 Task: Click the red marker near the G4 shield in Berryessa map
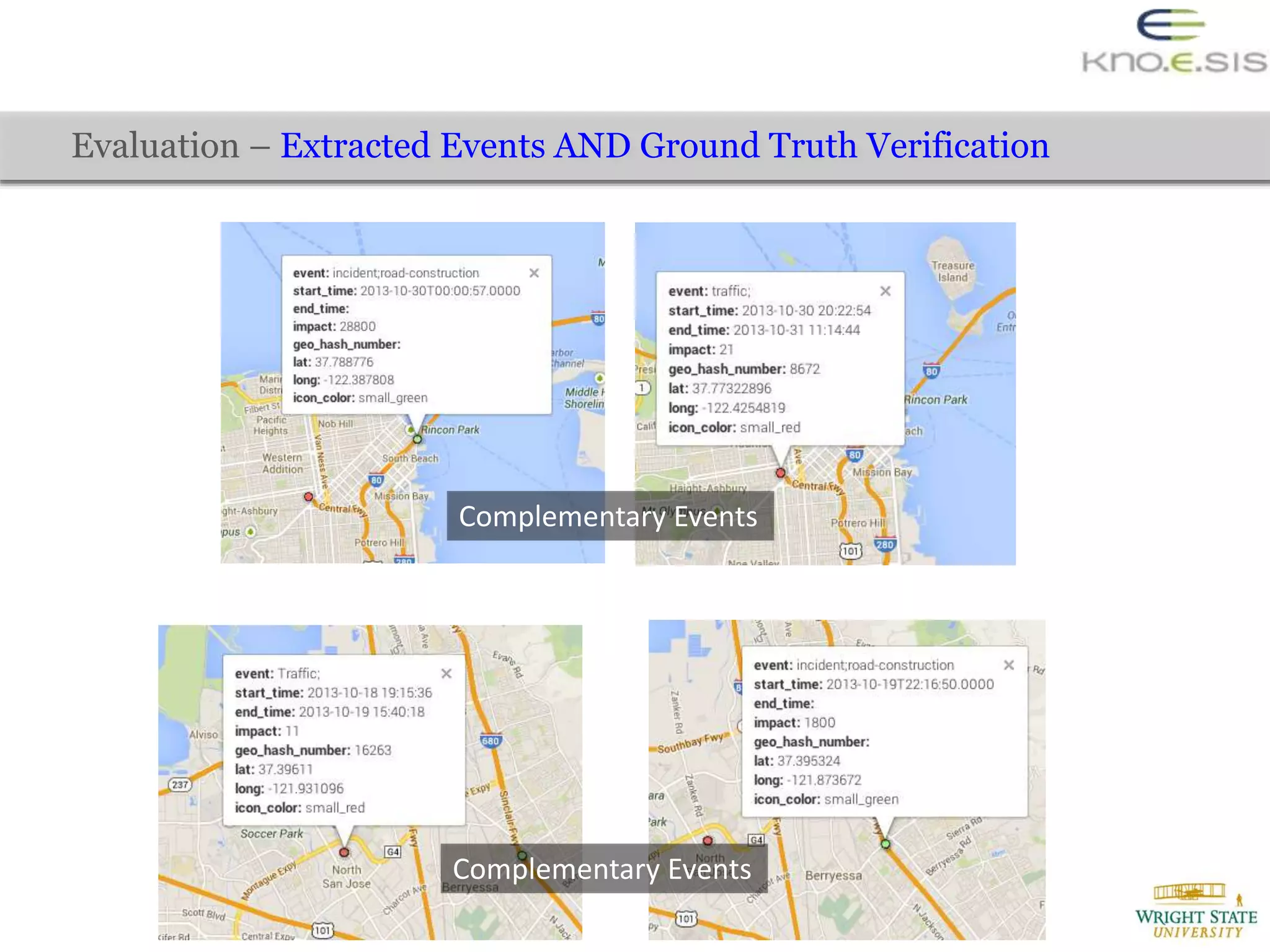tap(708, 840)
